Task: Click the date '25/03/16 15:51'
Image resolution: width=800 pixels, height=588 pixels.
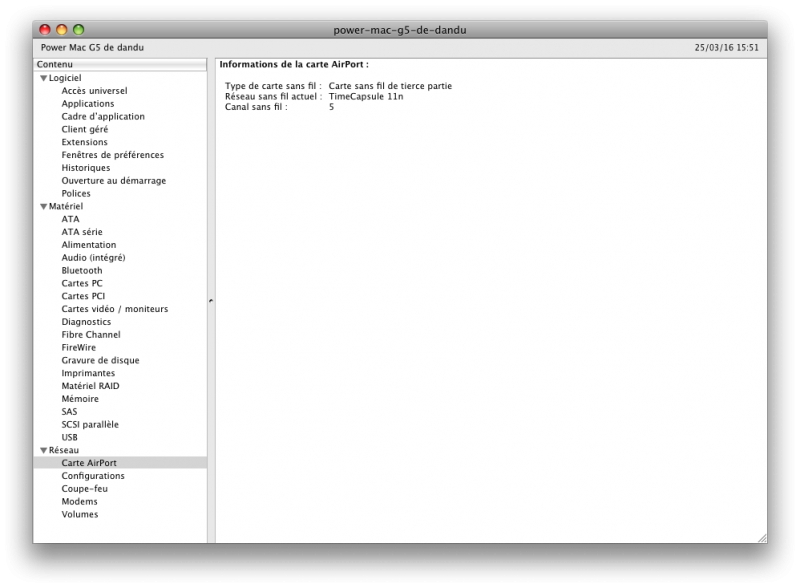Action: pyautogui.click(x=727, y=47)
